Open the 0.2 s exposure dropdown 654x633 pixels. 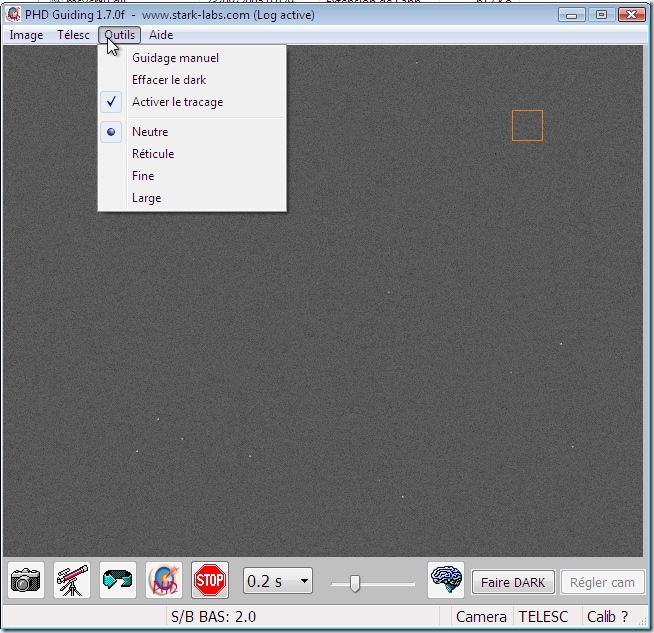tap(278, 581)
